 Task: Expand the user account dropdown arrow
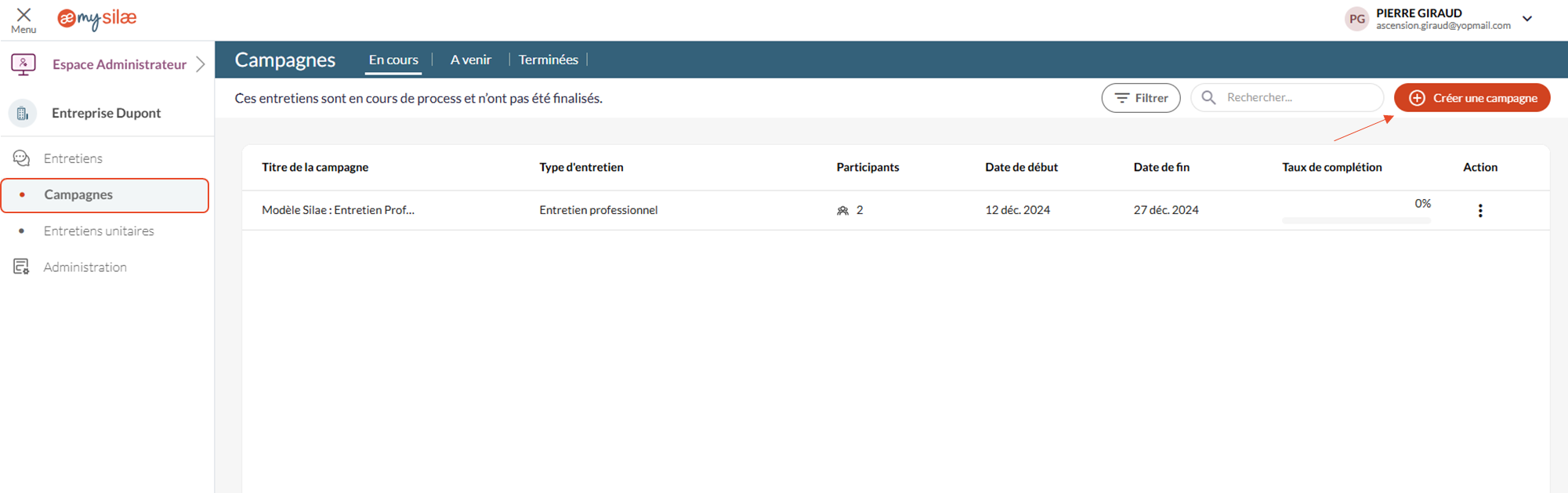1526,19
